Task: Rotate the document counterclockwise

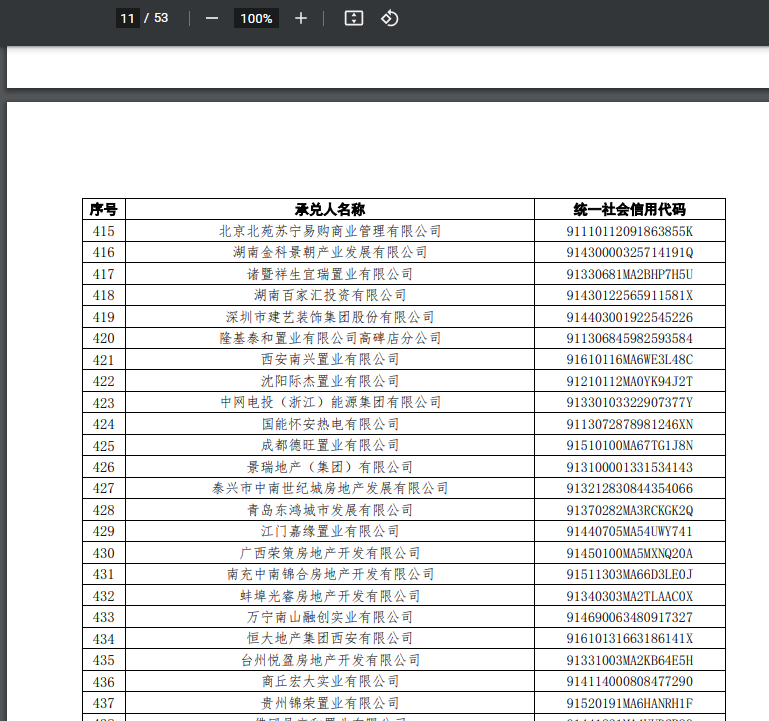Action: click(x=389, y=19)
